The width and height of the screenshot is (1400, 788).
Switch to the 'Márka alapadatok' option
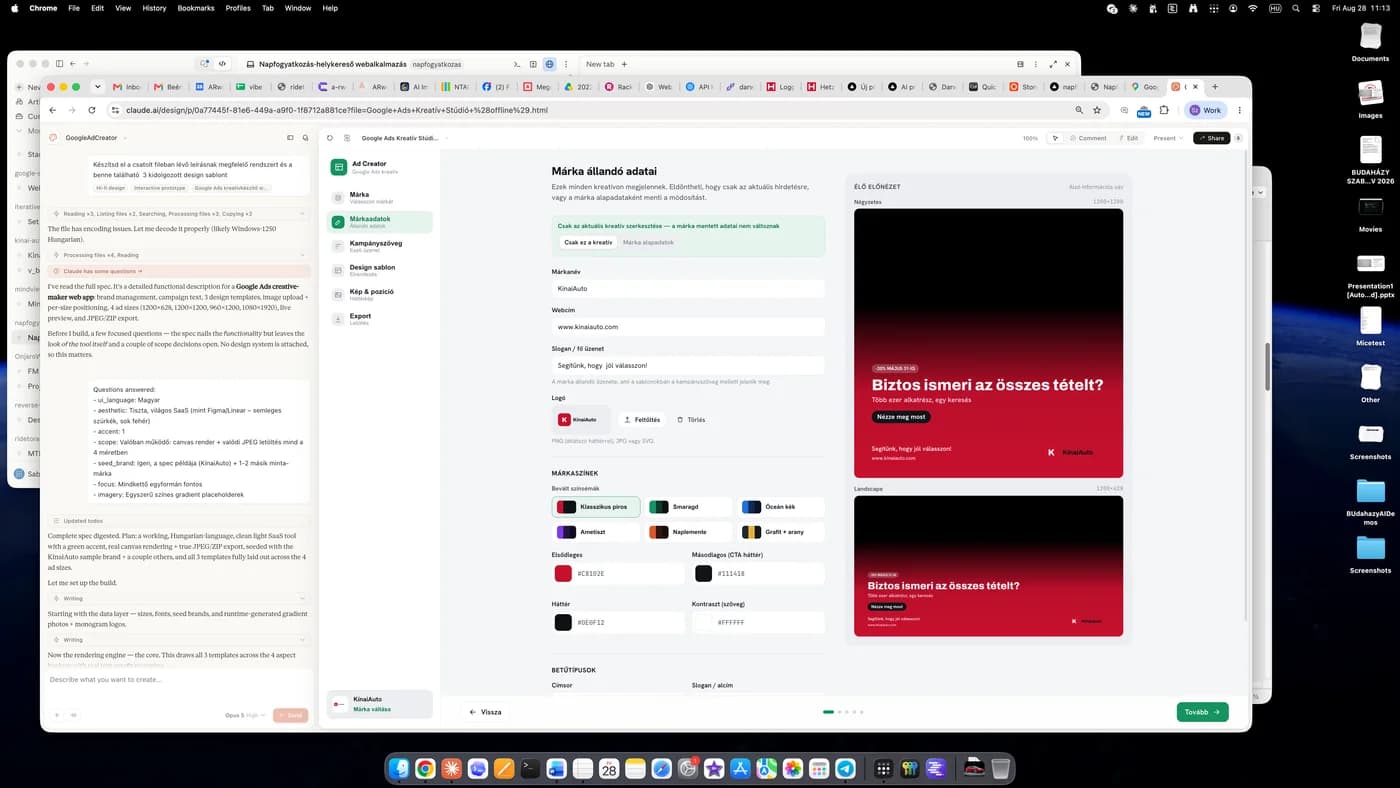coord(648,242)
